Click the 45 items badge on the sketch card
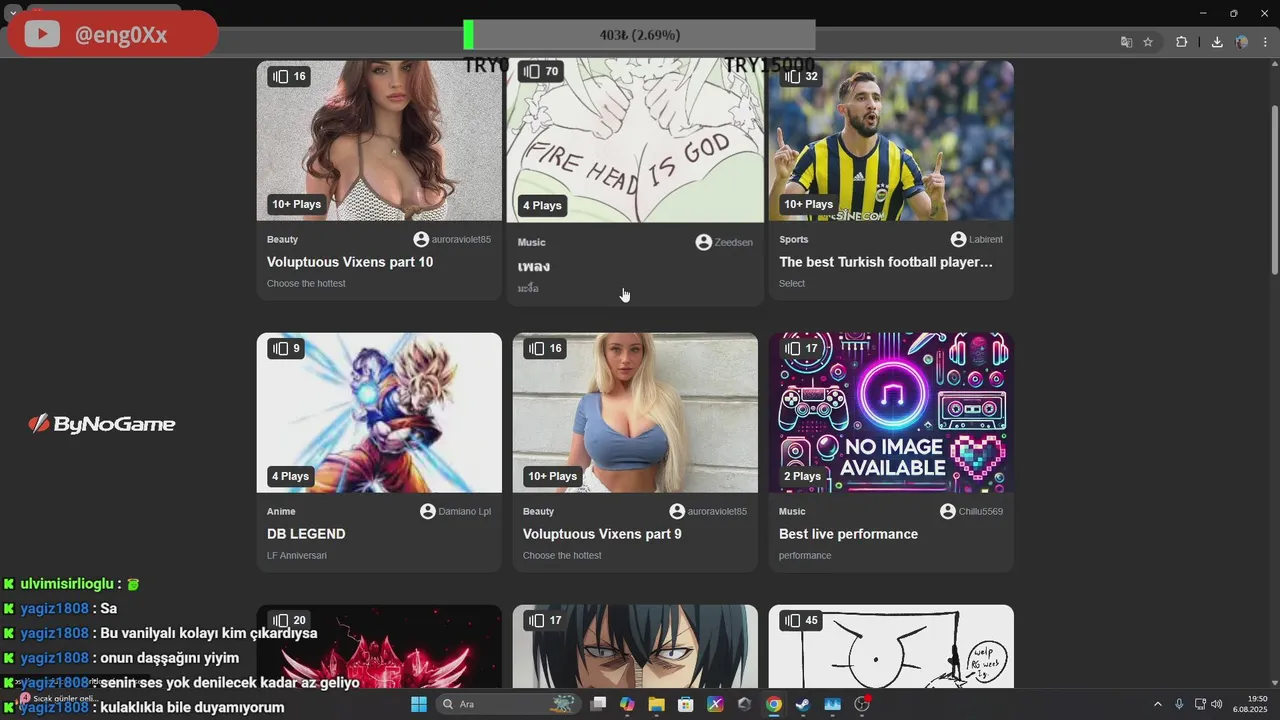This screenshot has width=1280, height=720. click(801, 620)
